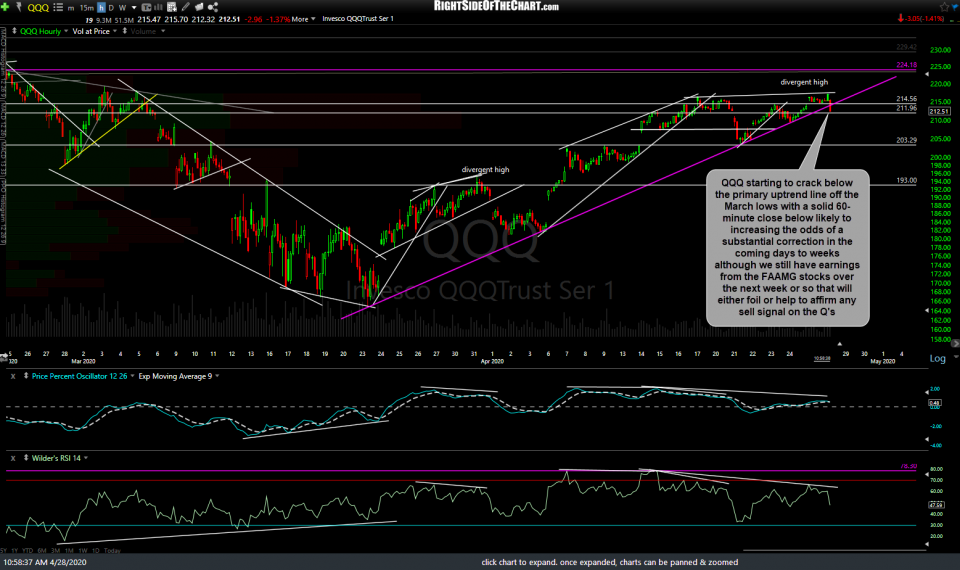Click the bar chart style icon
This screenshot has height=570, width=960.
click(x=158, y=7)
